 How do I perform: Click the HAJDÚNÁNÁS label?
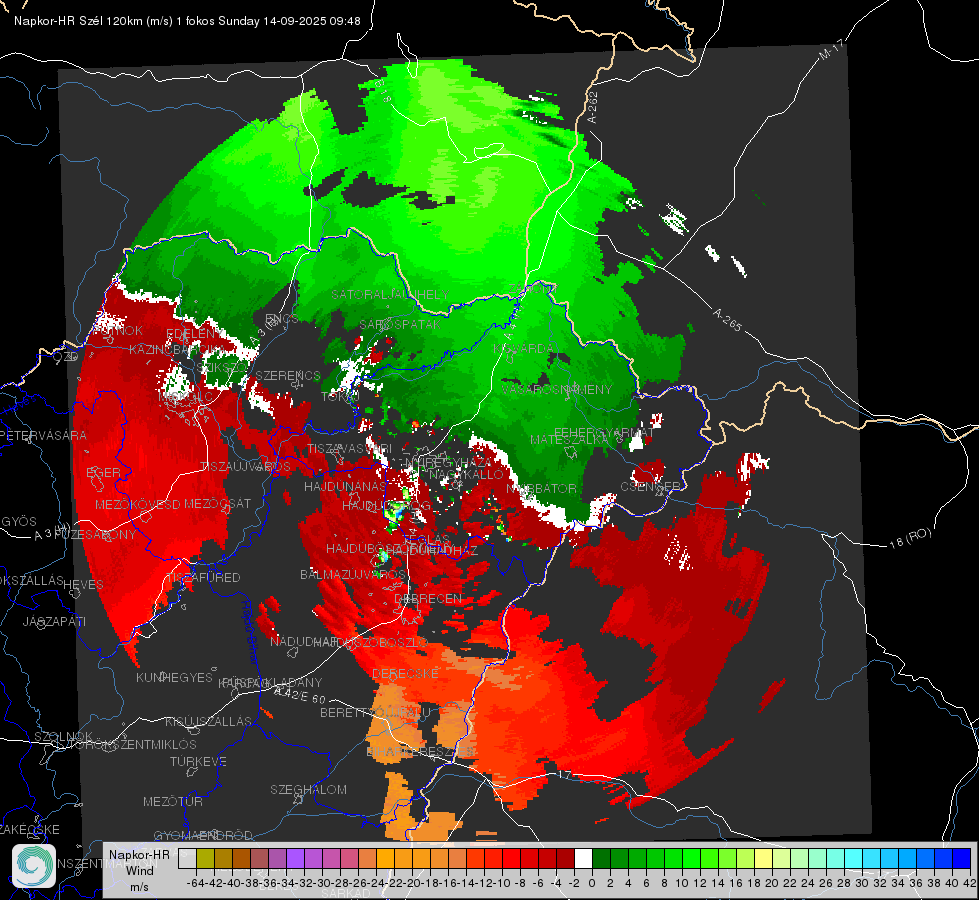point(345,486)
